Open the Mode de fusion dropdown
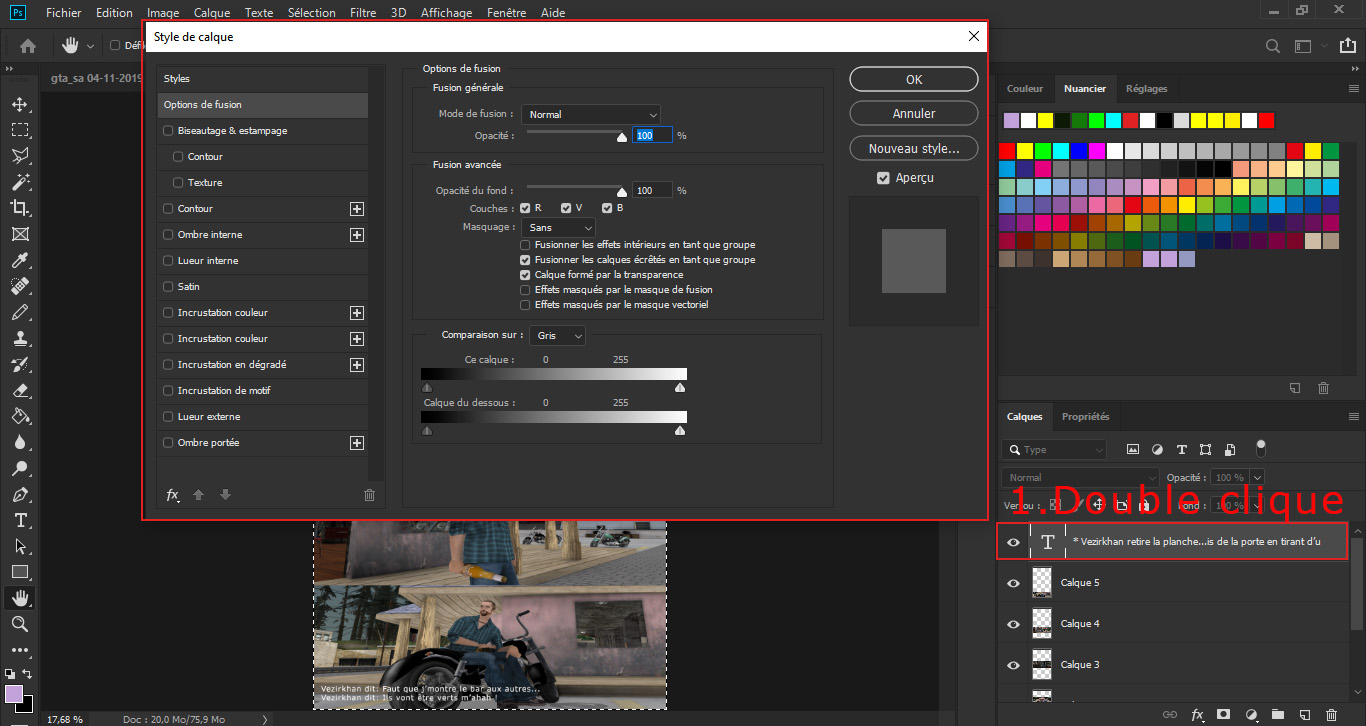 click(x=591, y=114)
